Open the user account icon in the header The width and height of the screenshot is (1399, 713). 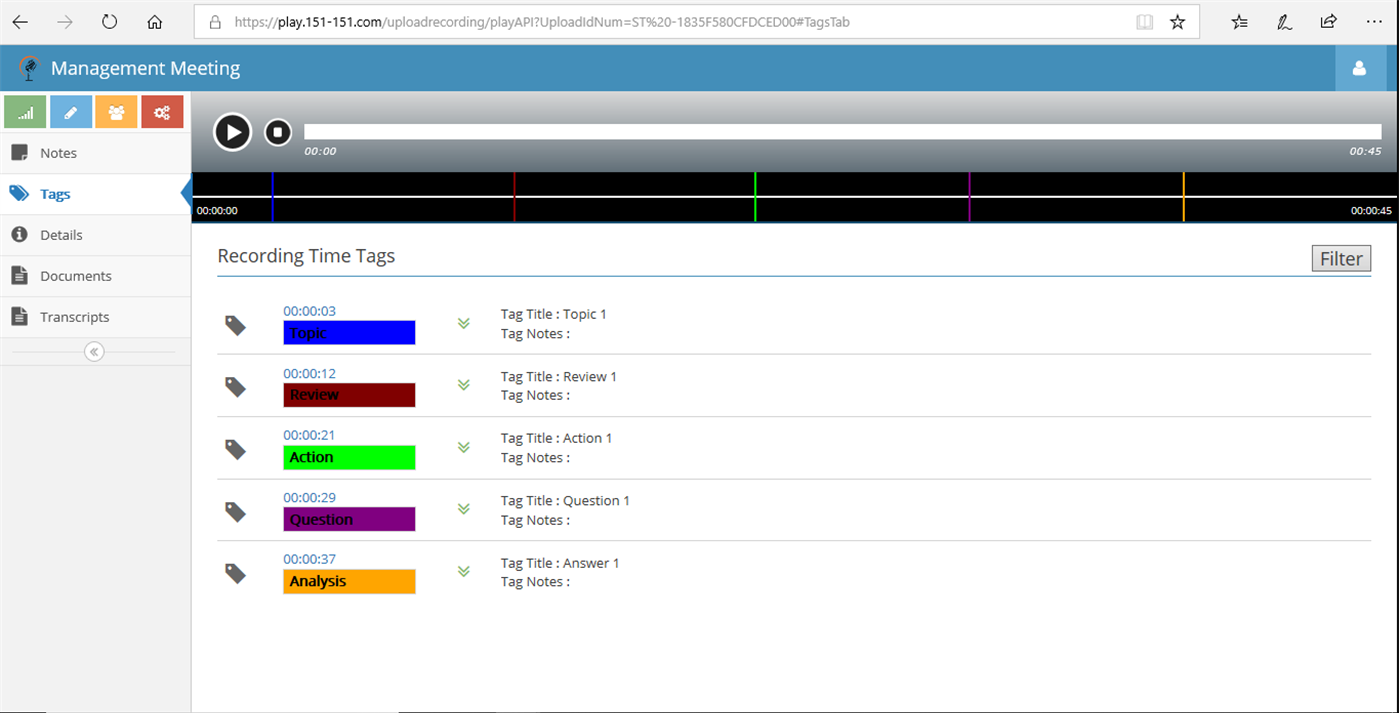tap(1360, 67)
